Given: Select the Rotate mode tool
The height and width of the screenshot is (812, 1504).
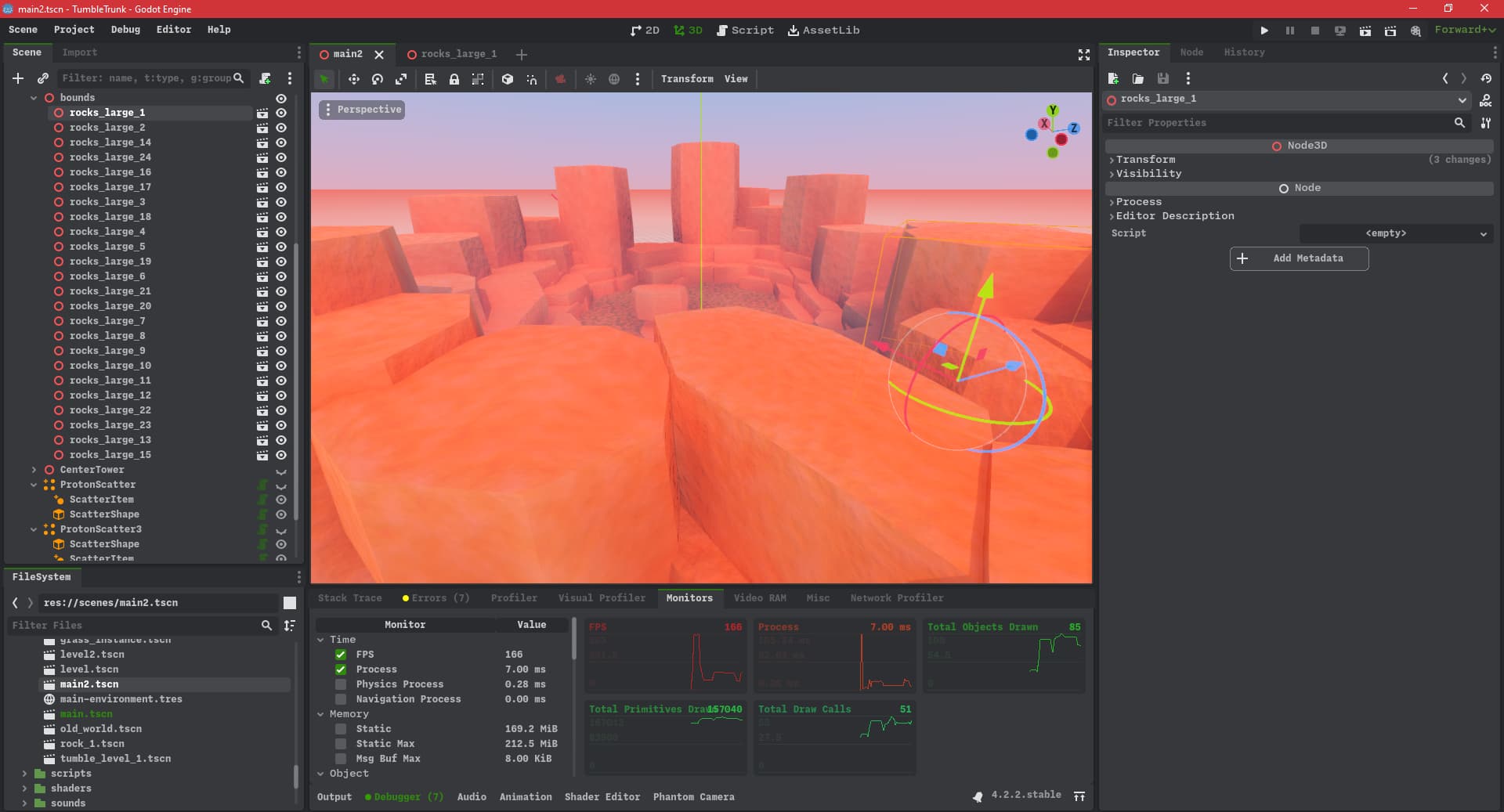Looking at the screenshot, I should pos(378,79).
